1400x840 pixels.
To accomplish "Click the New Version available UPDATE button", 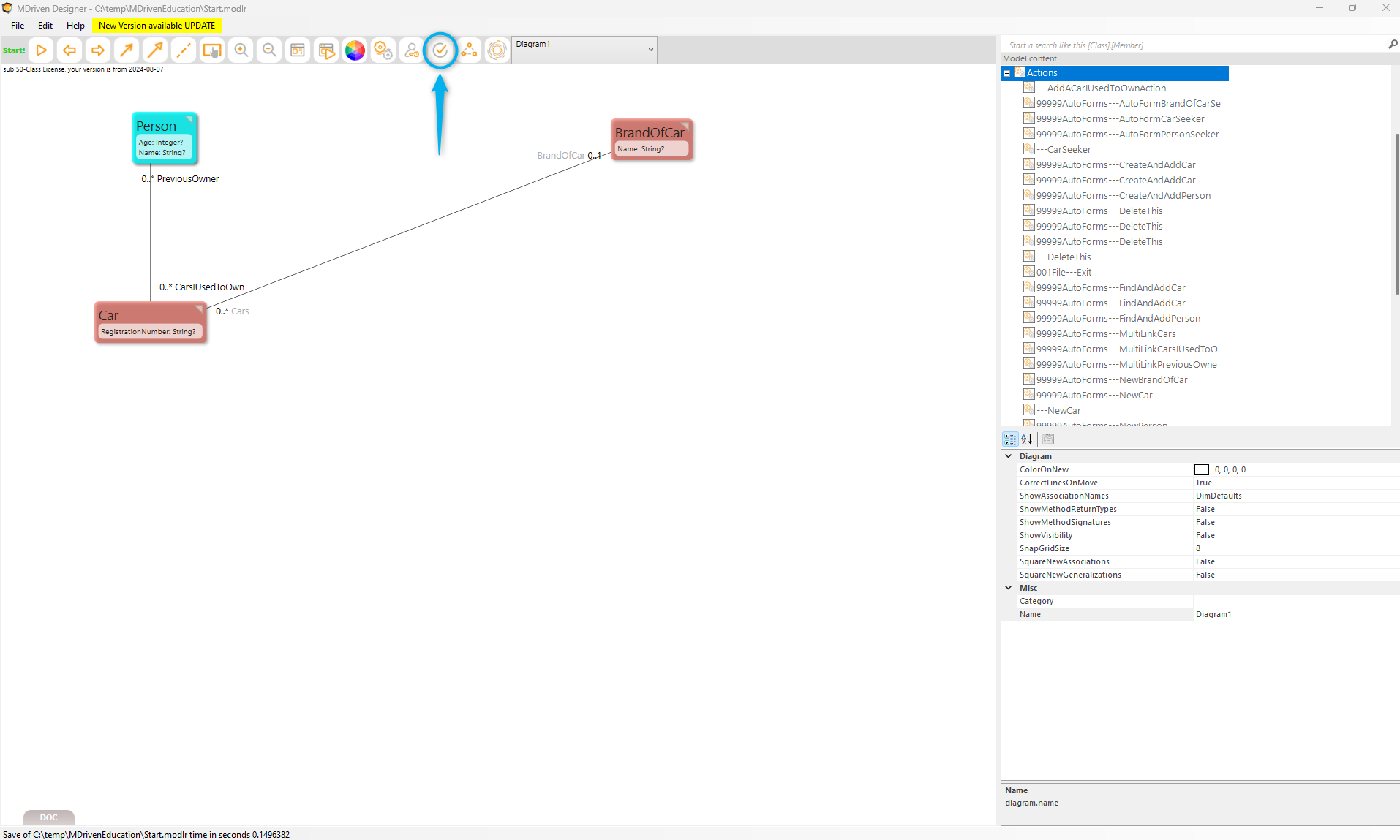I will pyautogui.click(x=157, y=26).
